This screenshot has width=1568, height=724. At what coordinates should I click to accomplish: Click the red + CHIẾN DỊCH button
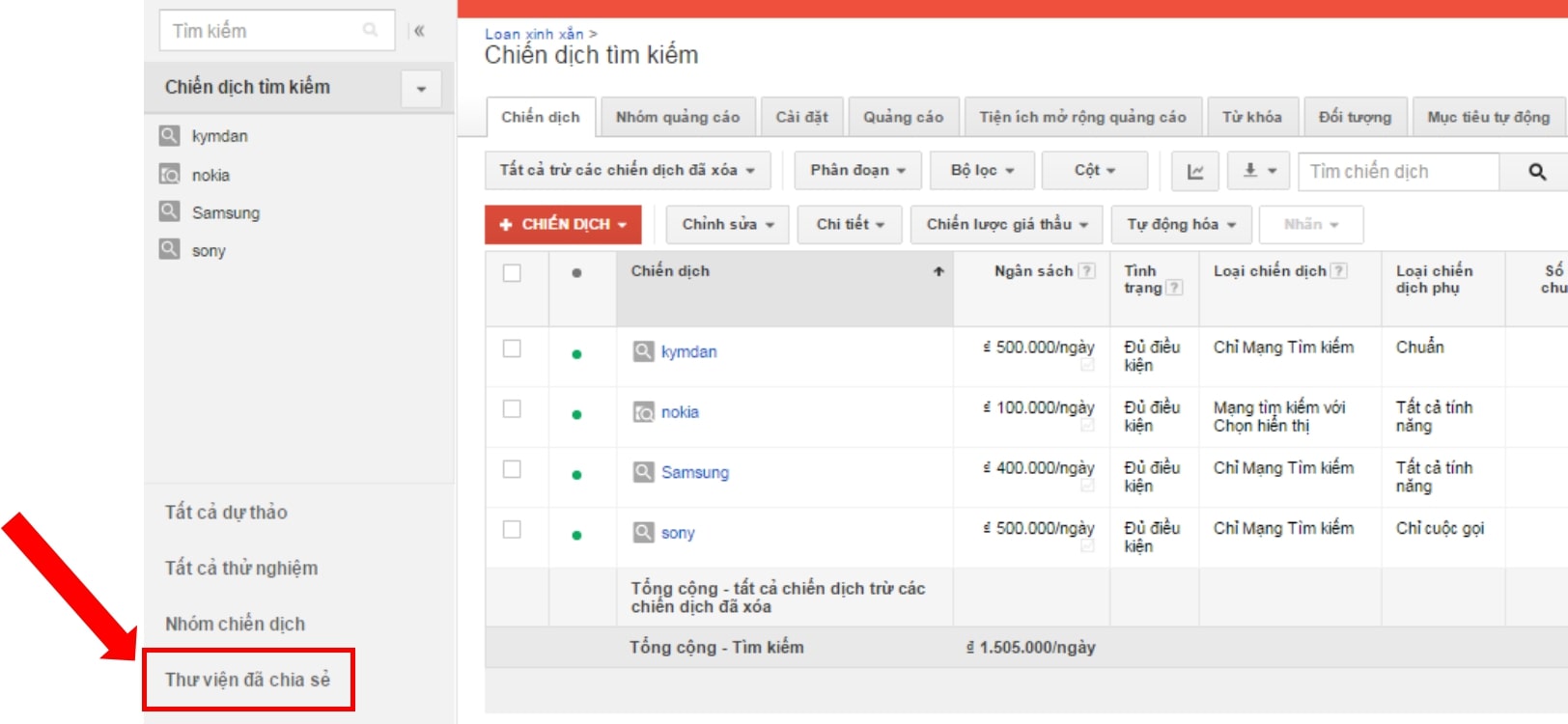(x=563, y=224)
